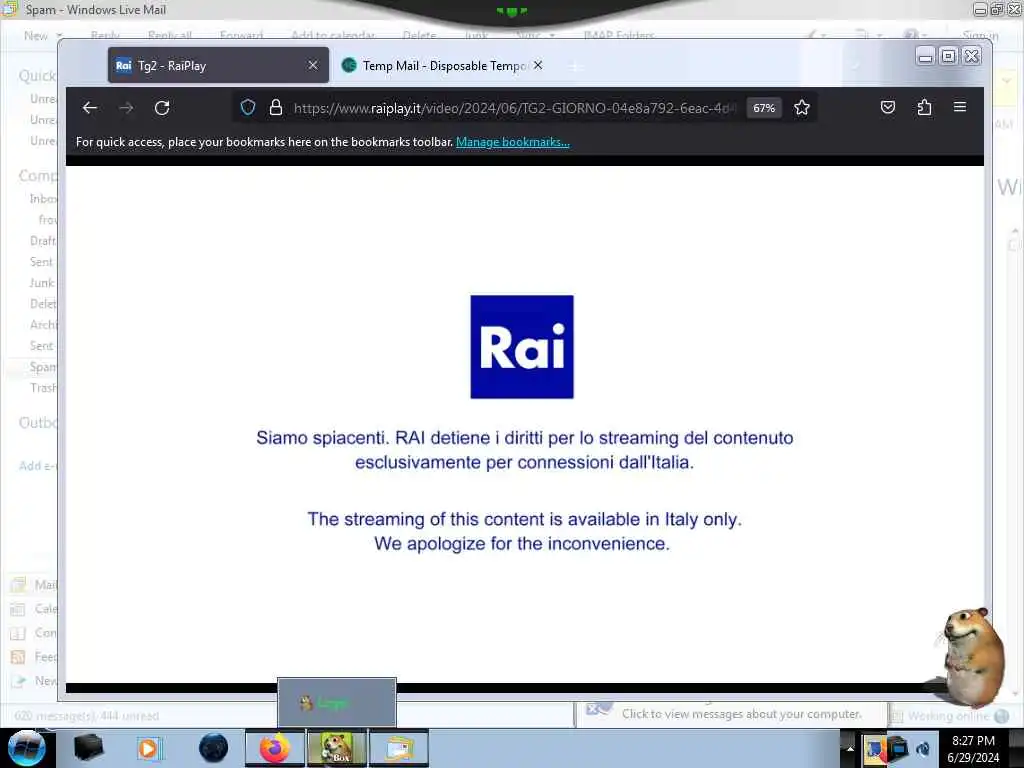
Task: Close the Tg2 - RaiPlay tab
Action: point(313,65)
